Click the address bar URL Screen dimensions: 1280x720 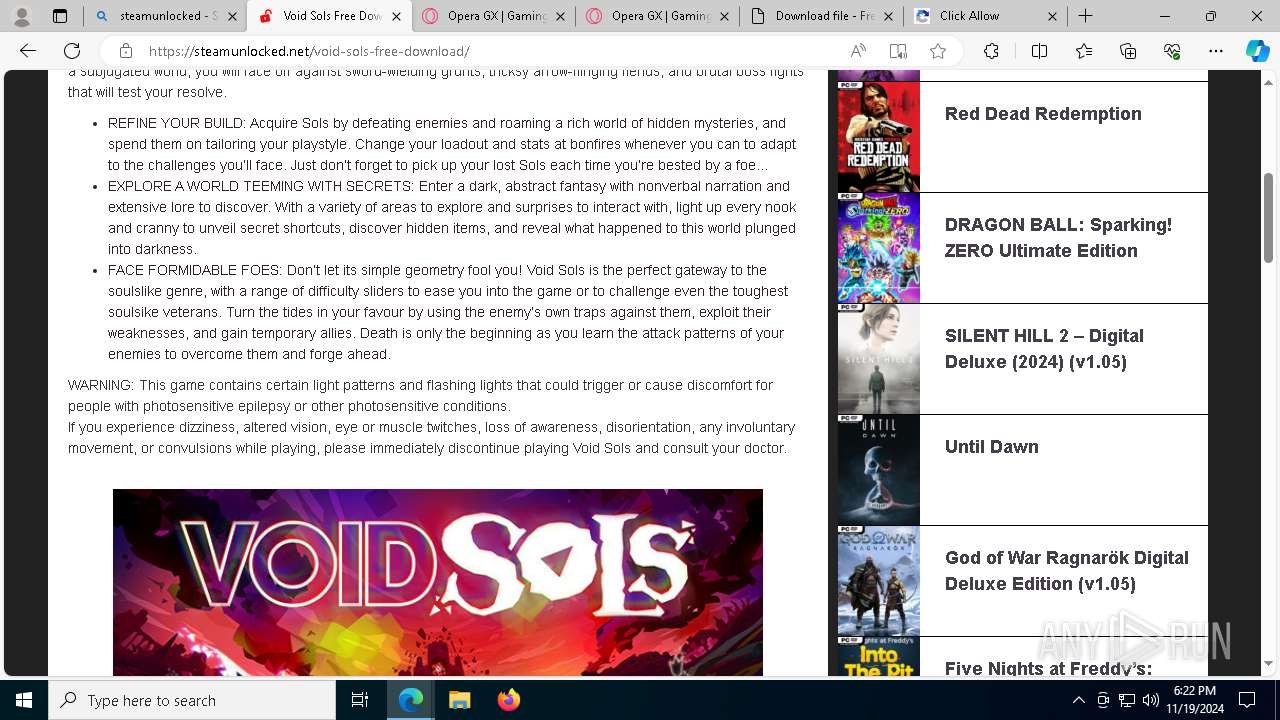point(309,51)
